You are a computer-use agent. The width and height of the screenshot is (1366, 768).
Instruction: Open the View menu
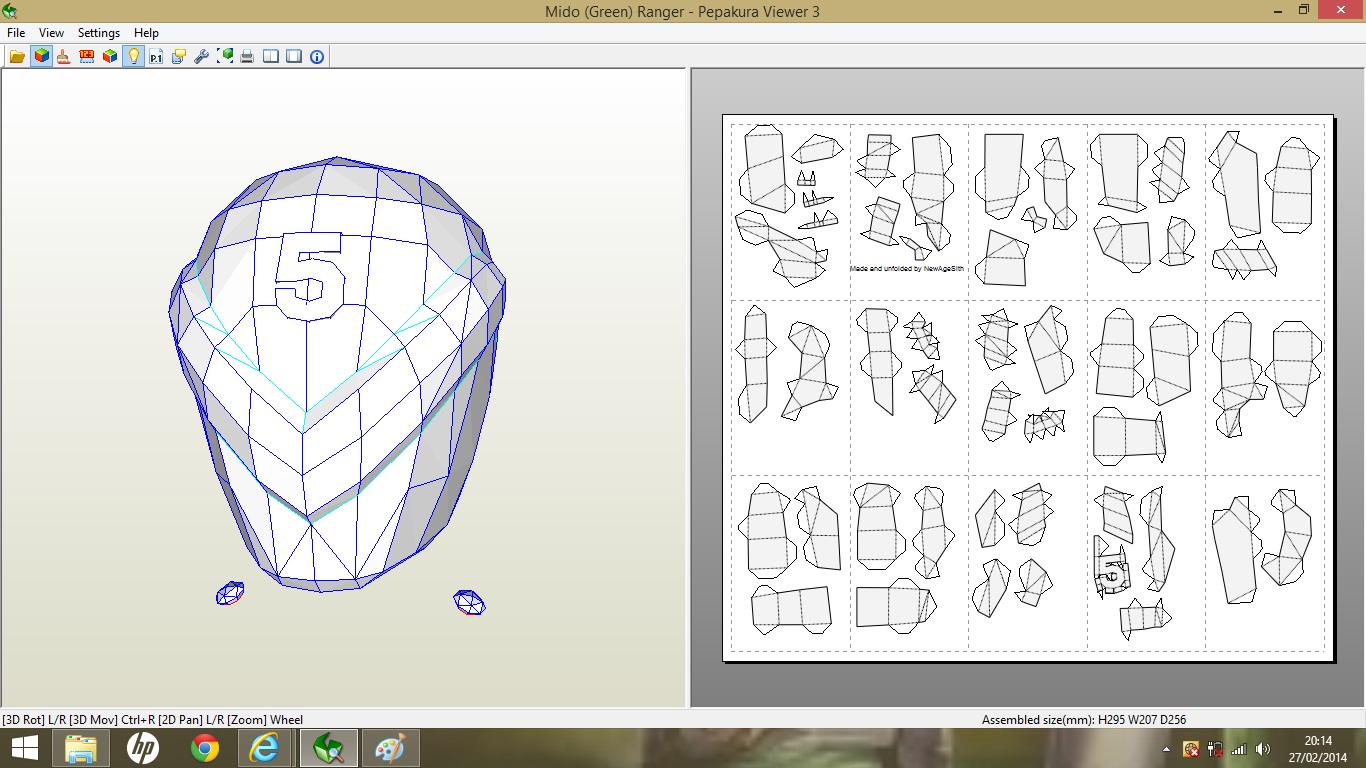[51, 33]
